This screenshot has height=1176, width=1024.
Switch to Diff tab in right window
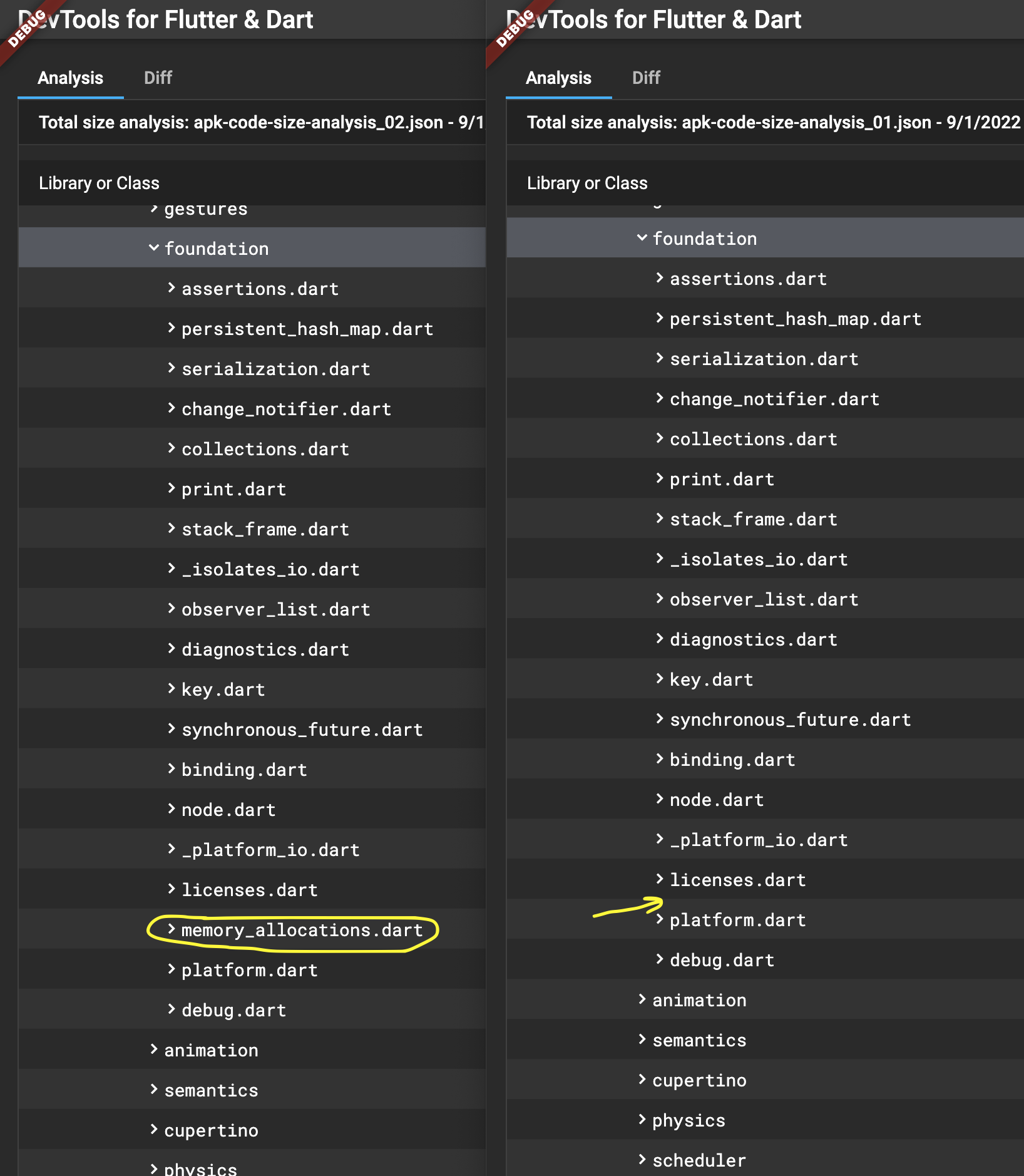tap(646, 78)
